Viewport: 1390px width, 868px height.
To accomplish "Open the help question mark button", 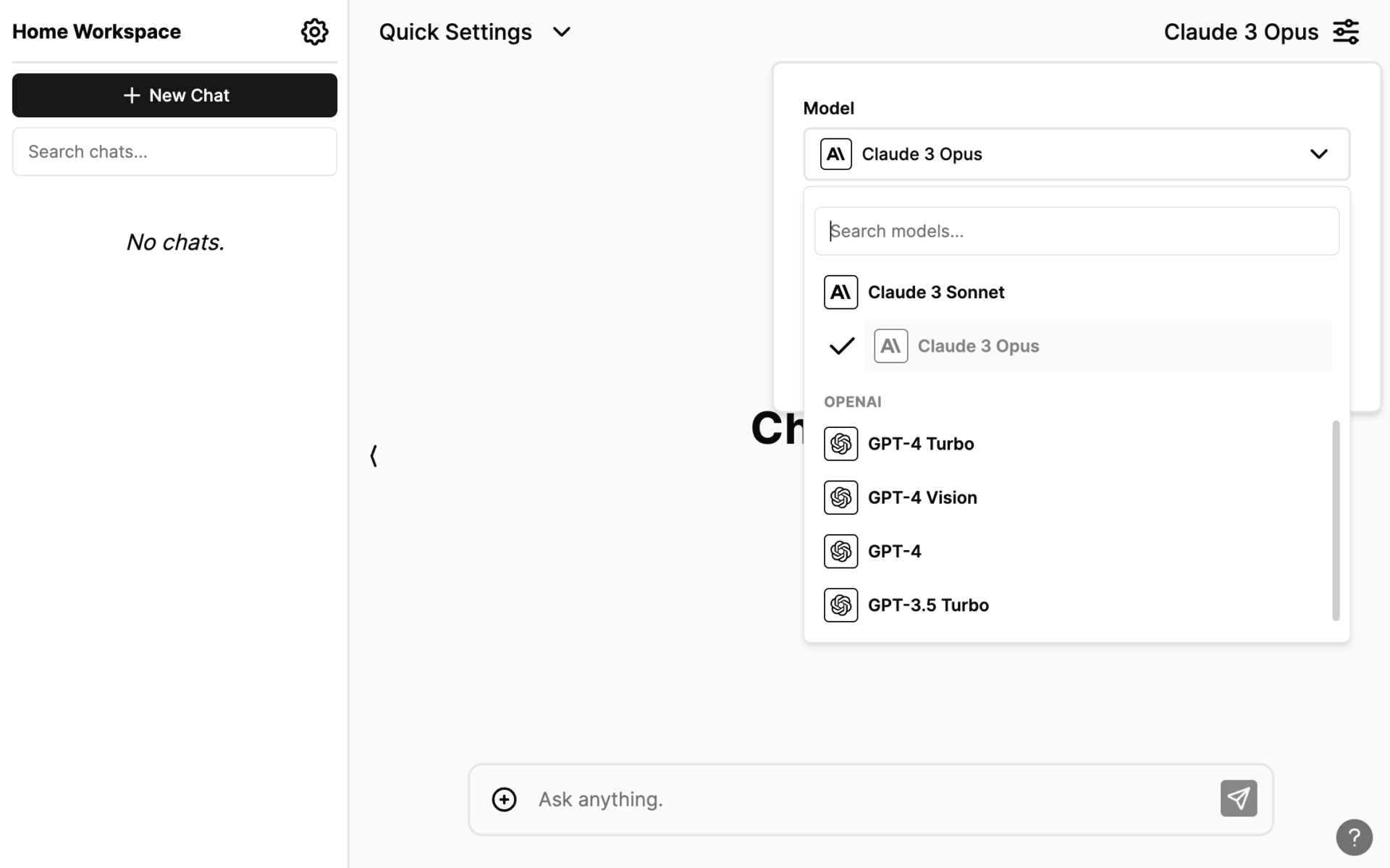I will coord(1354,837).
